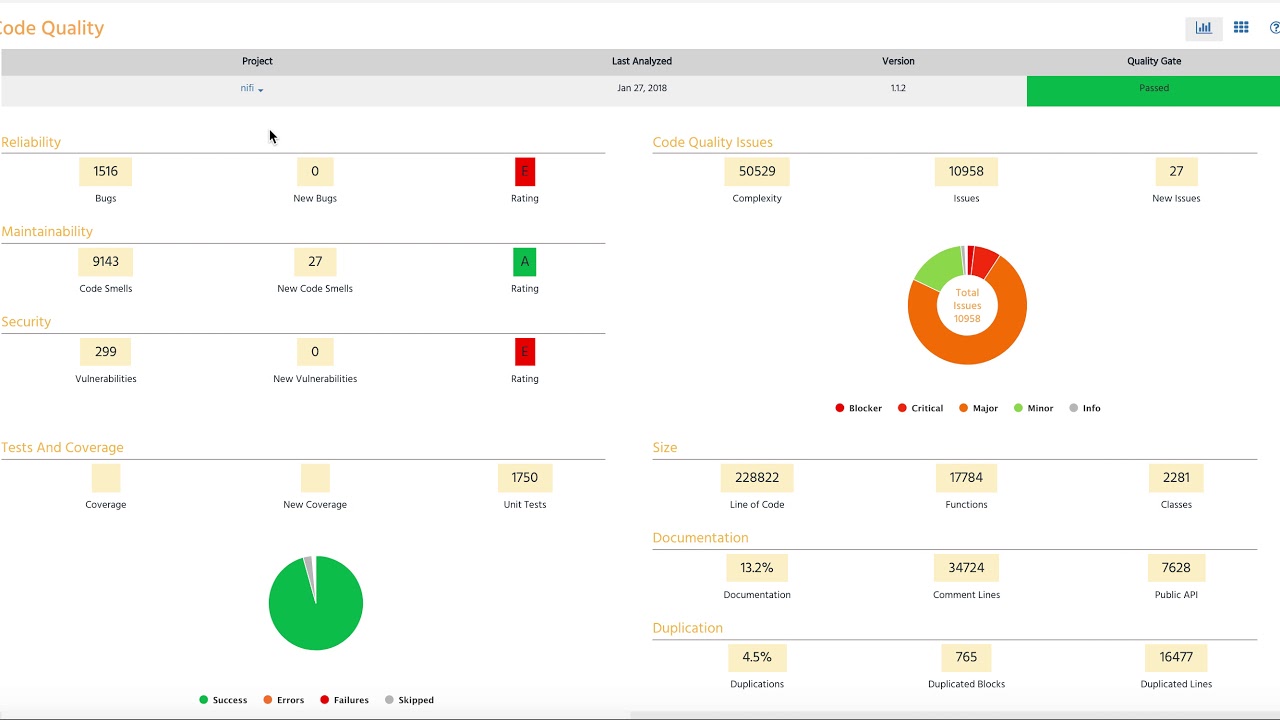Screen dimensions: 1280x720
Task: Click the 10958 Issues value box
Action: point(966,172)
